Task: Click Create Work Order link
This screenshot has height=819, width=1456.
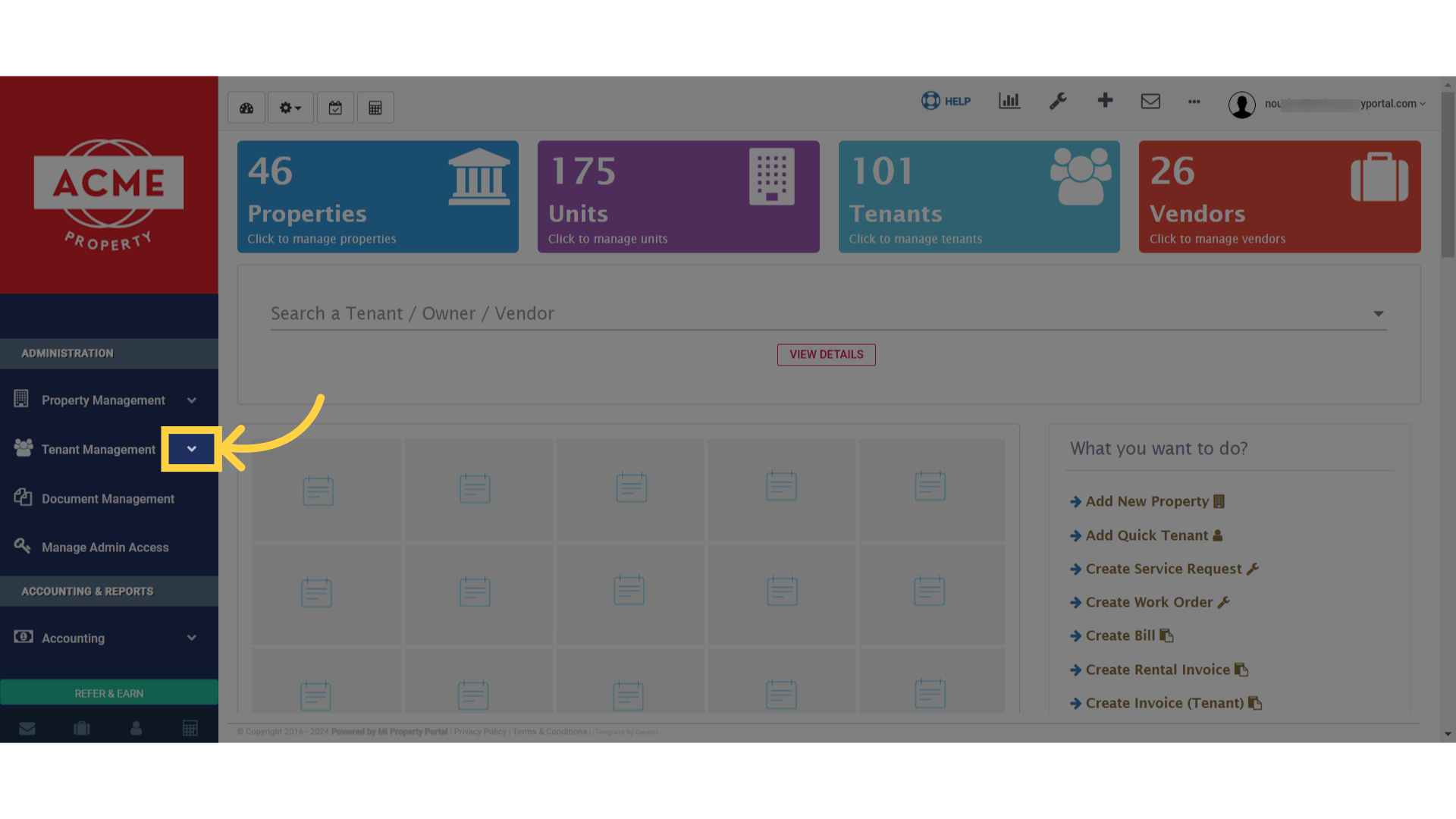Action: 1150,602
